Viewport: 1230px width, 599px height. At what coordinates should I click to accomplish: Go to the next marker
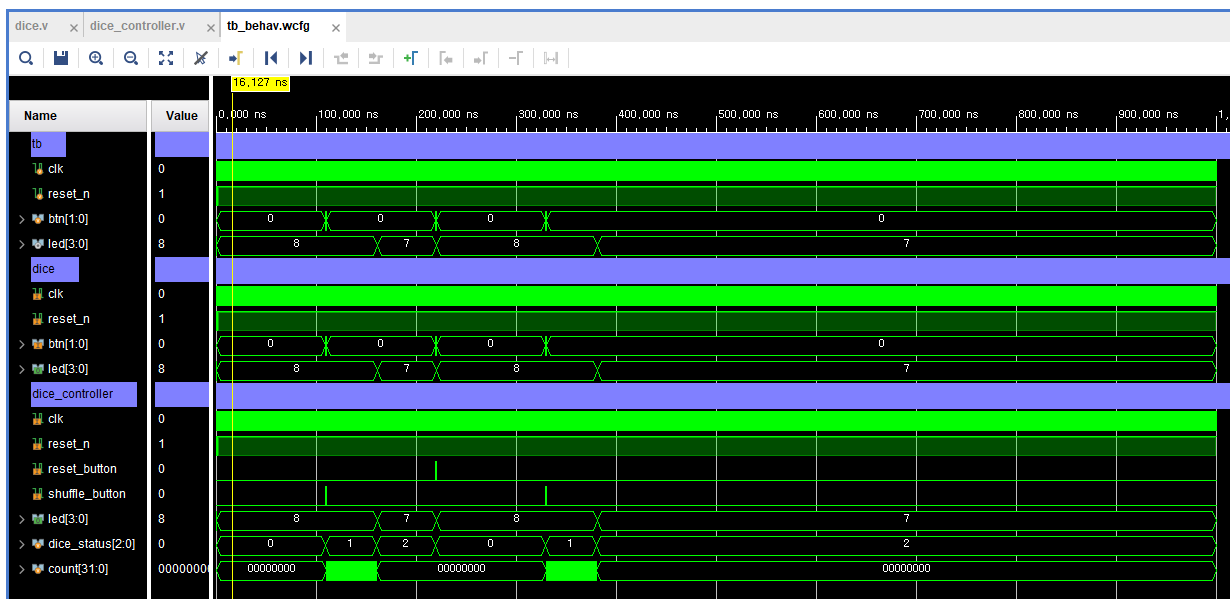coord(480,58)
